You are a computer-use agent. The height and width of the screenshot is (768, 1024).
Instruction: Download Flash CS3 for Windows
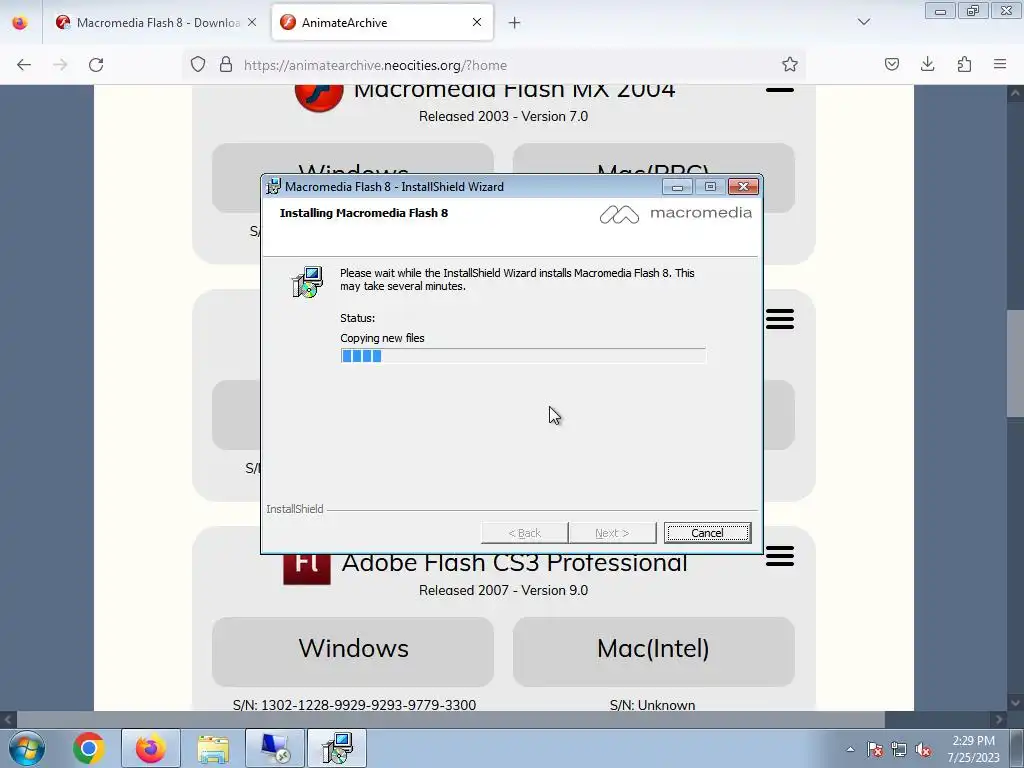353,651
